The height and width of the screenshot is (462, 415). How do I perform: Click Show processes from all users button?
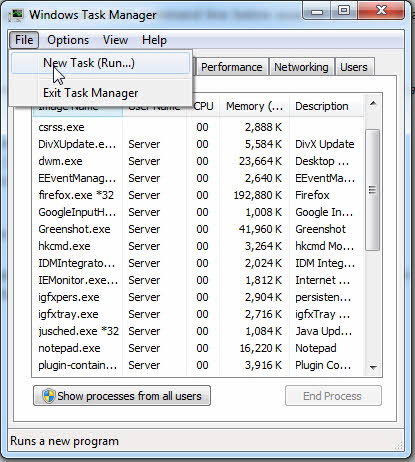click(x=122, y=396)
